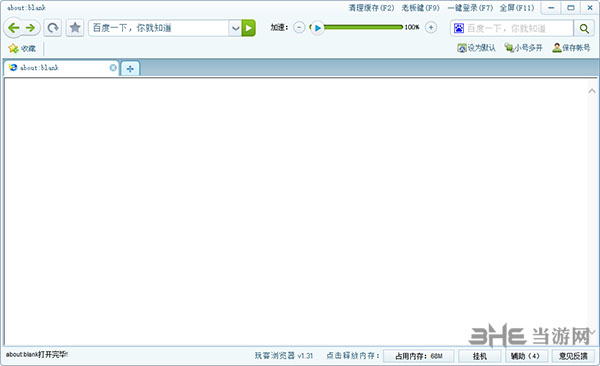Click 设为默认 set as default
This screenshot has width=600, height=366.
(476, 48)
